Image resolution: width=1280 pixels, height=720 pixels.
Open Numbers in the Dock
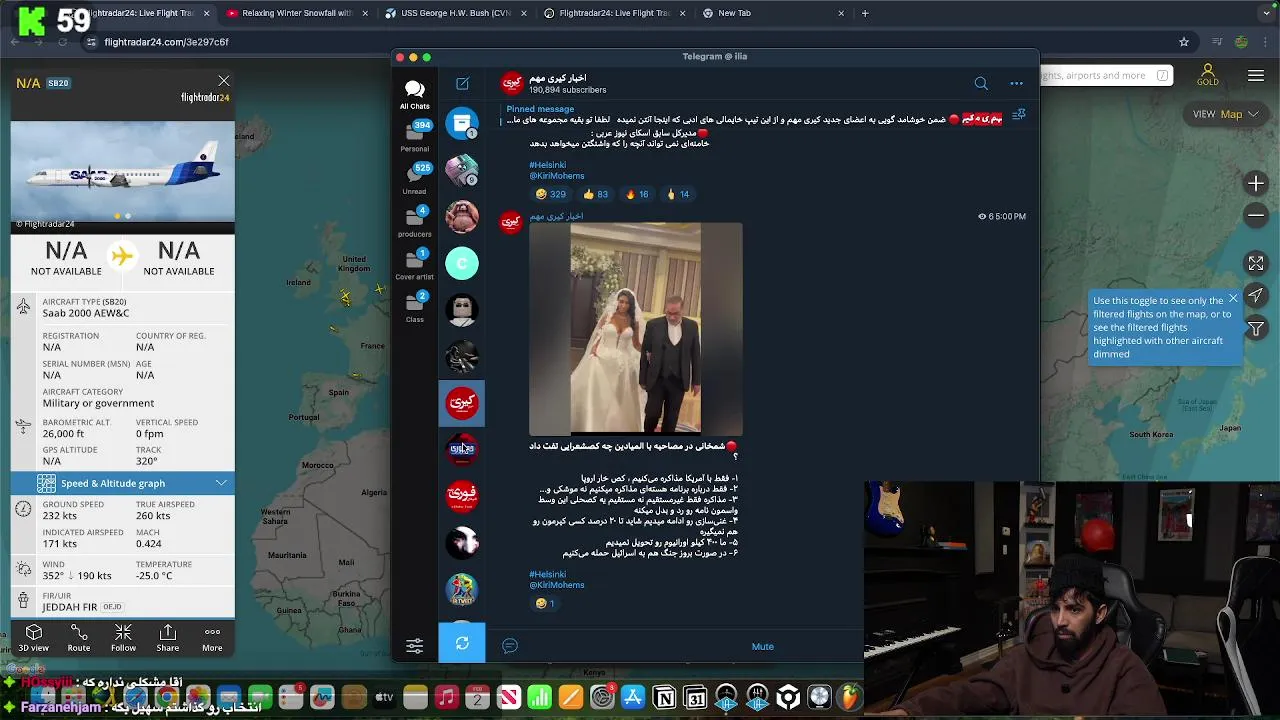point(540,697)
